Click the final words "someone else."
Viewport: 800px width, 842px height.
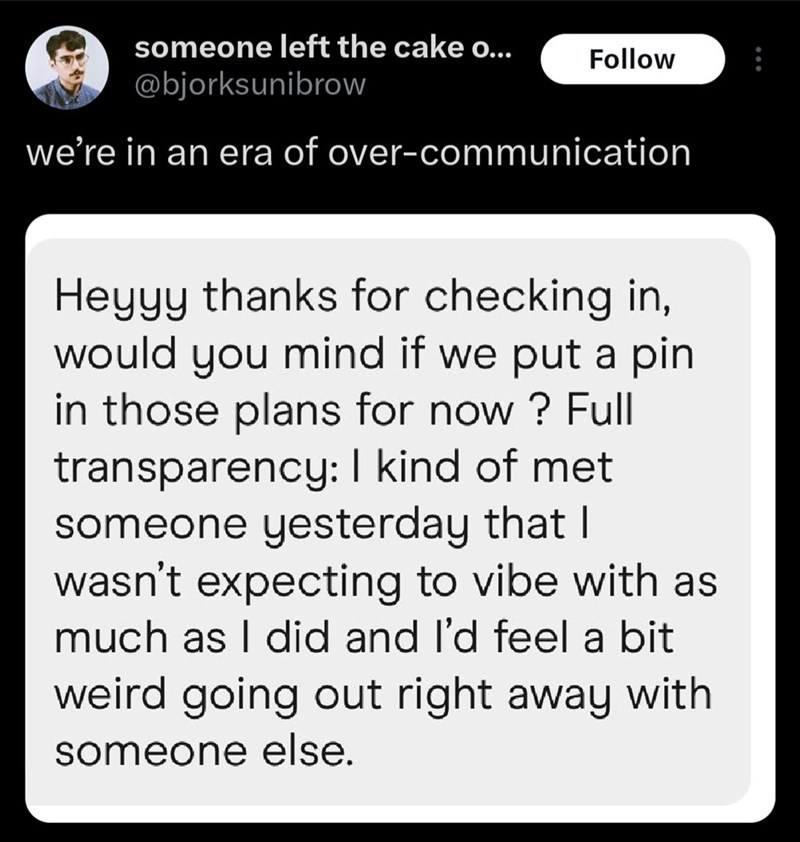205,751
